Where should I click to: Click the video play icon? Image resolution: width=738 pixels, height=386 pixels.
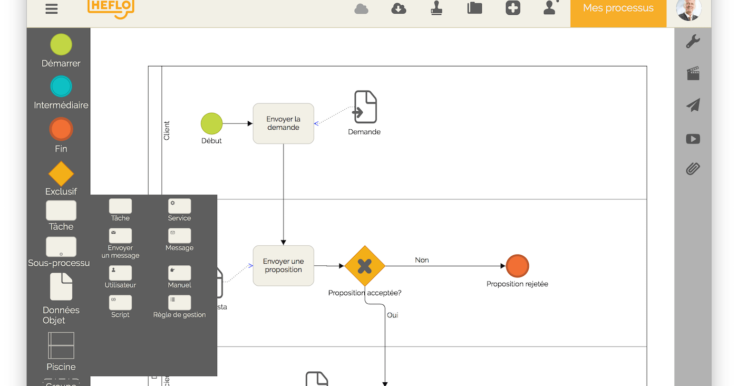click(693, 139)
